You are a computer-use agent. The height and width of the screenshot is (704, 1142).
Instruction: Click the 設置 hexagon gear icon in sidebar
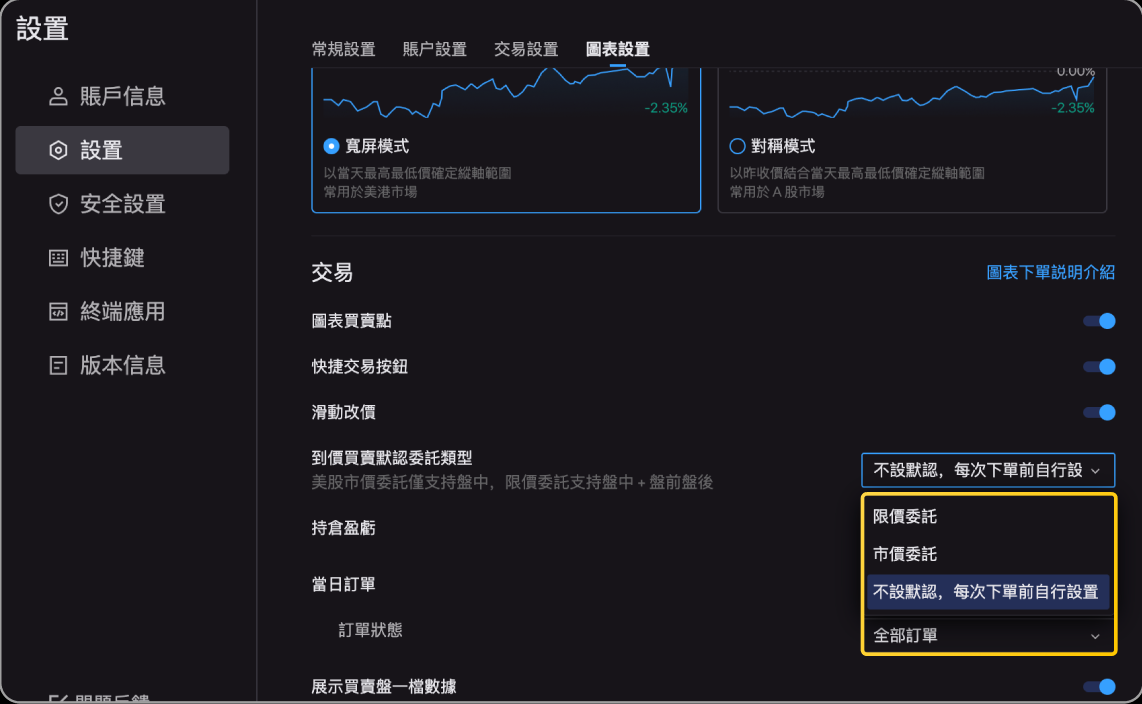pos(58,151)
